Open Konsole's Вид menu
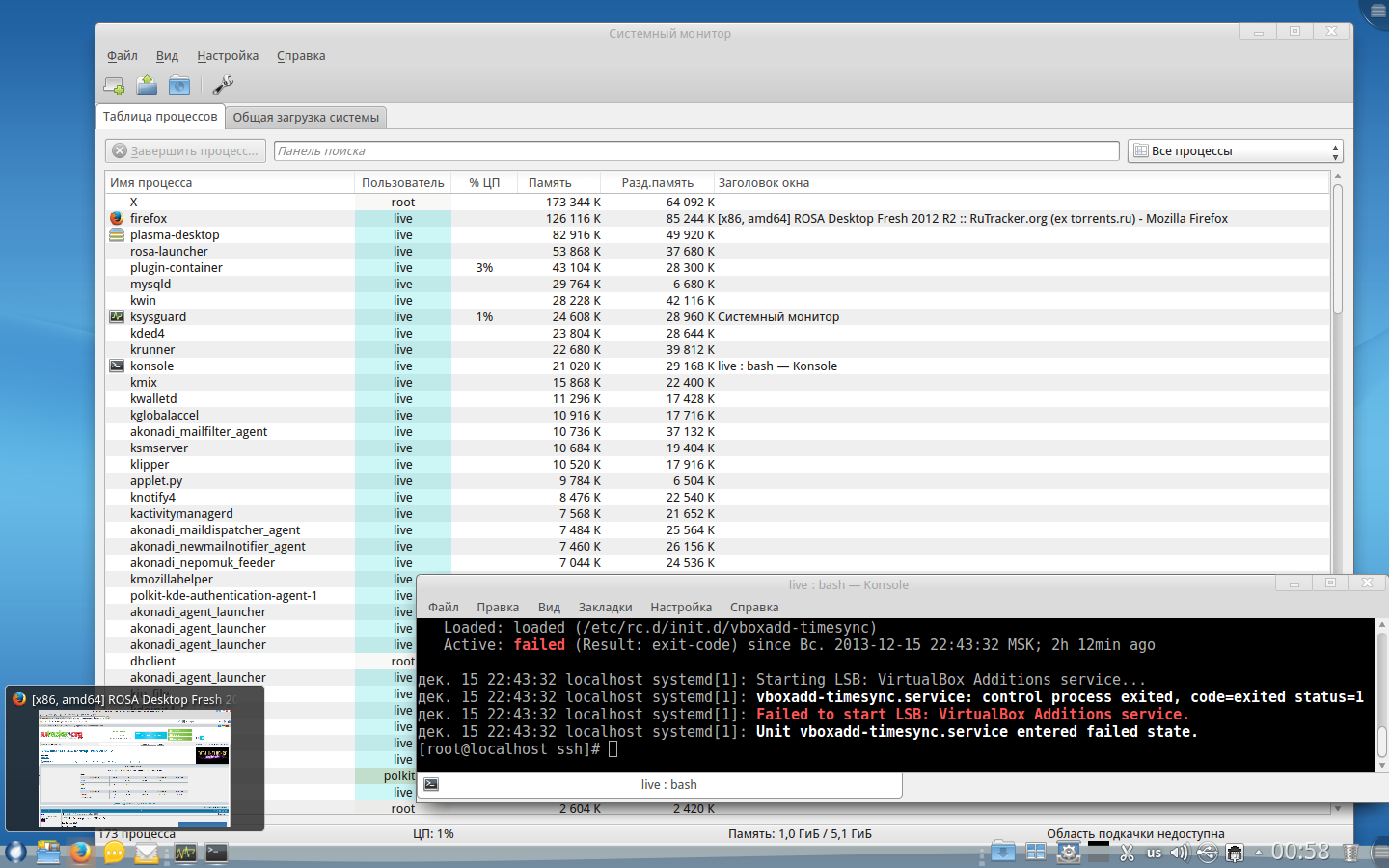This screenshot has height=868, width=1389. [x=549, y=608]
